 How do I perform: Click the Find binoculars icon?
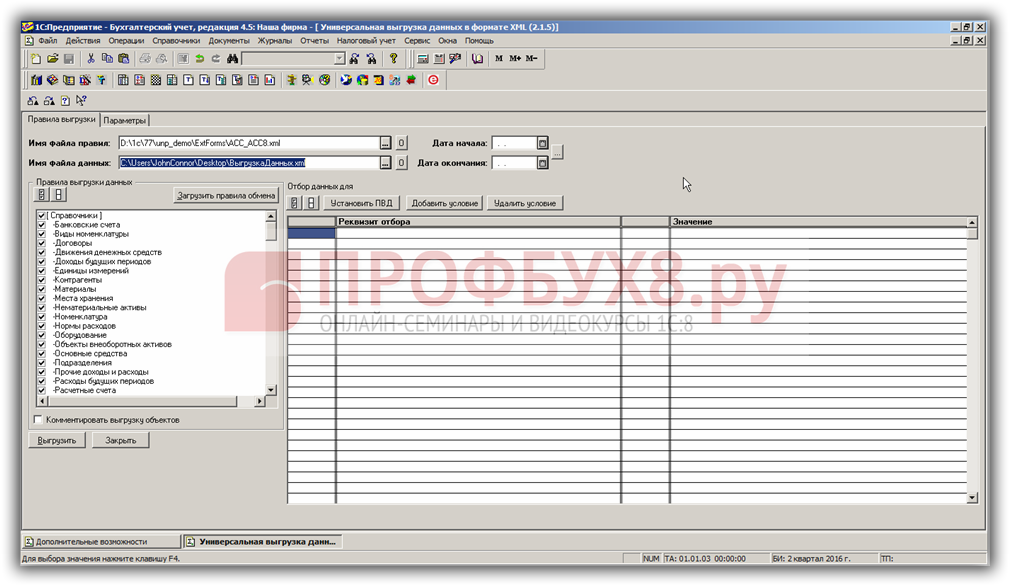(232, 59)
